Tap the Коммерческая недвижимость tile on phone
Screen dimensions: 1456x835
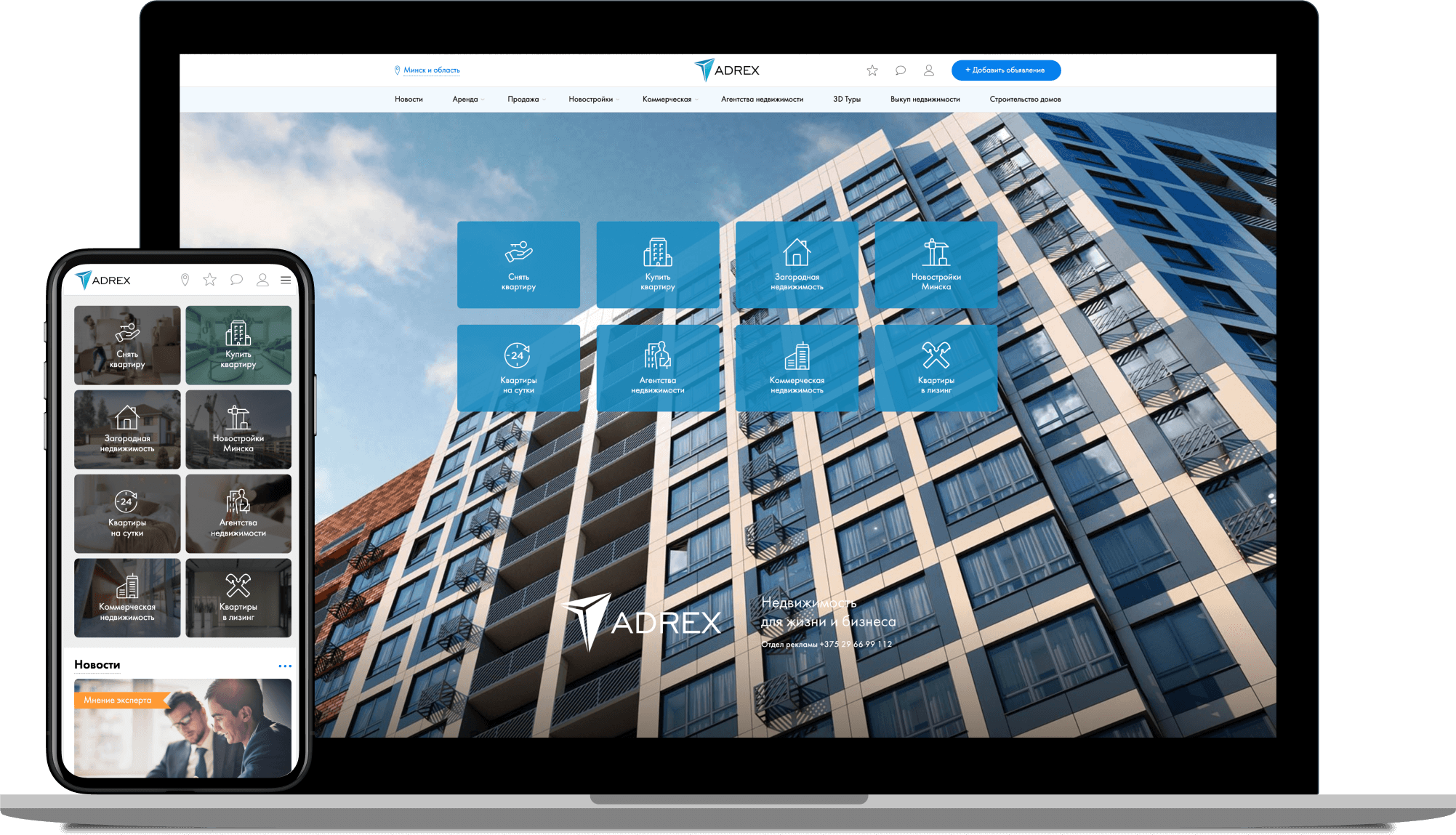point(127,598)
